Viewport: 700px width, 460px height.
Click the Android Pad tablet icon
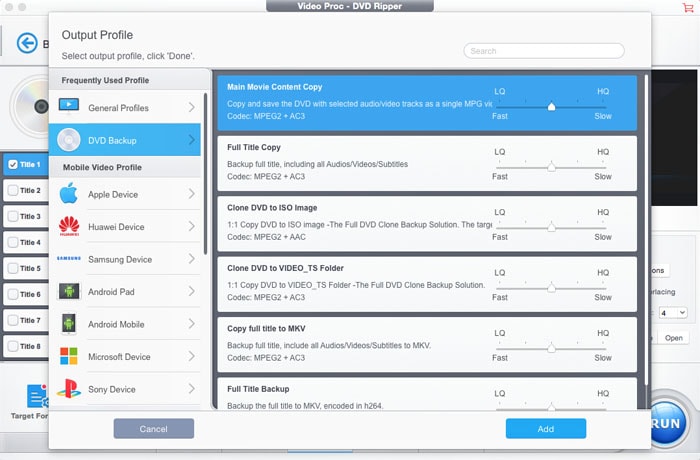click(69, 291)
